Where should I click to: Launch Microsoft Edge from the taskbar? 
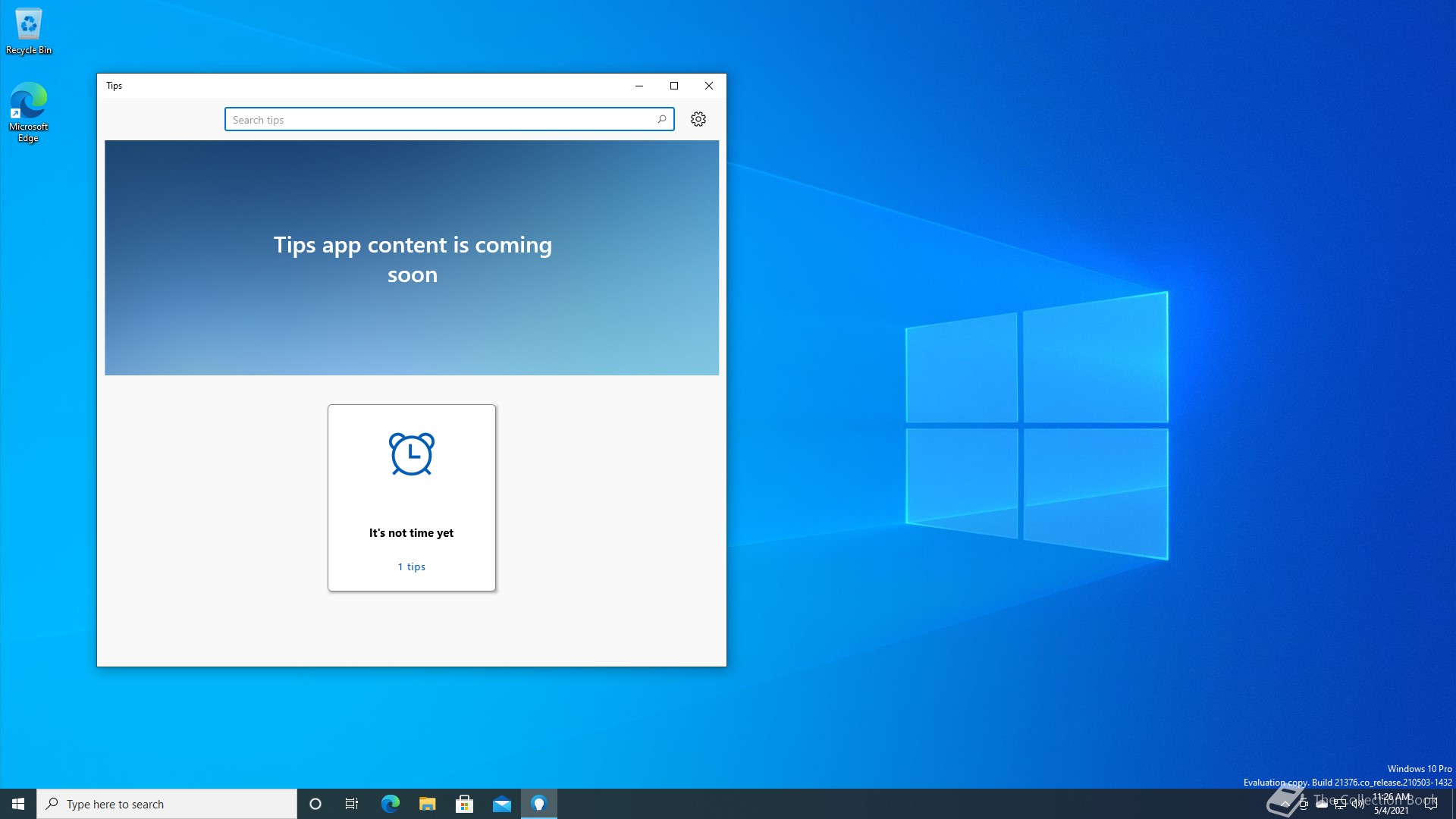pyautogui.click(x=390, y=804)
